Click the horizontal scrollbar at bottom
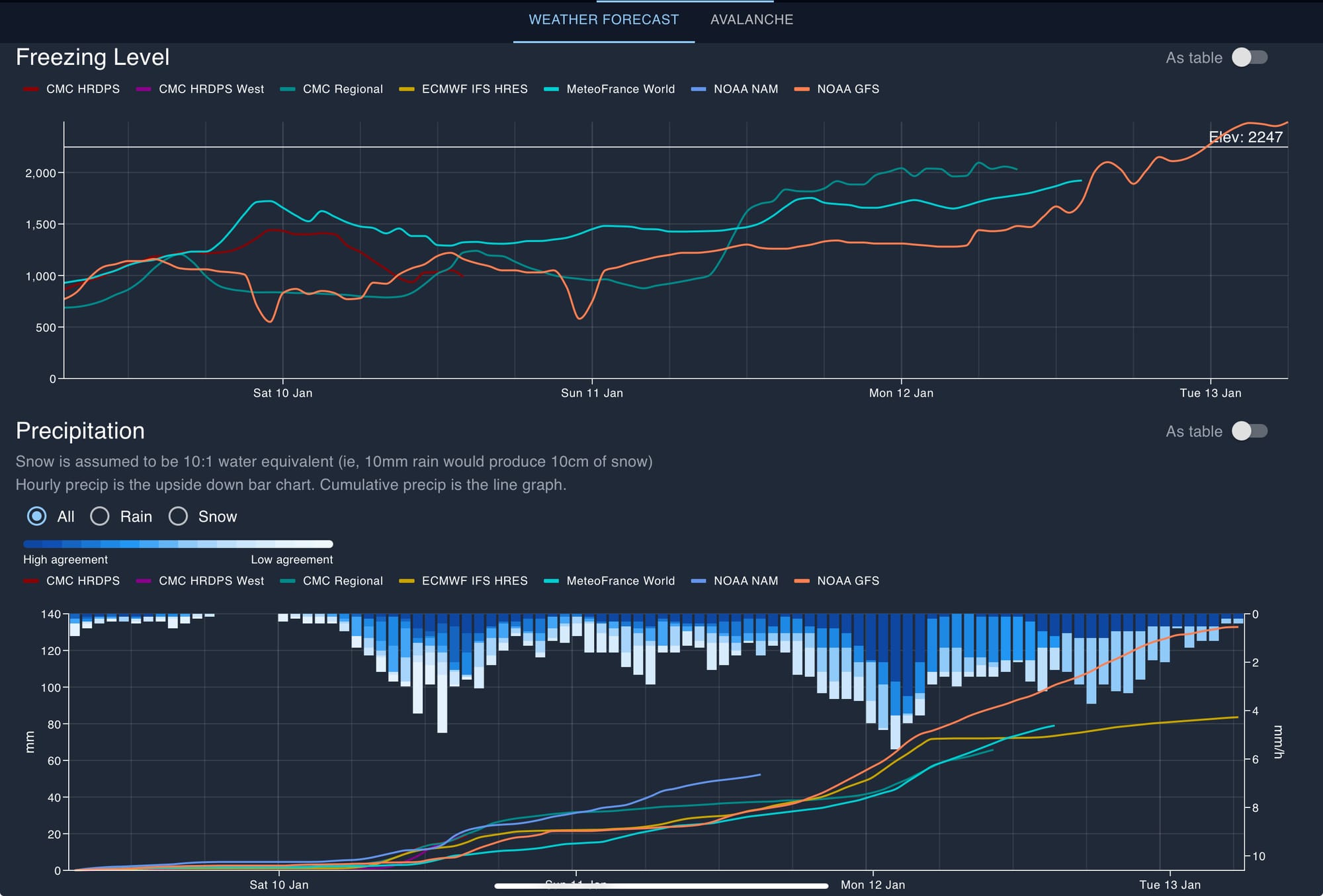1323x896 pixels. pos(661,886)
